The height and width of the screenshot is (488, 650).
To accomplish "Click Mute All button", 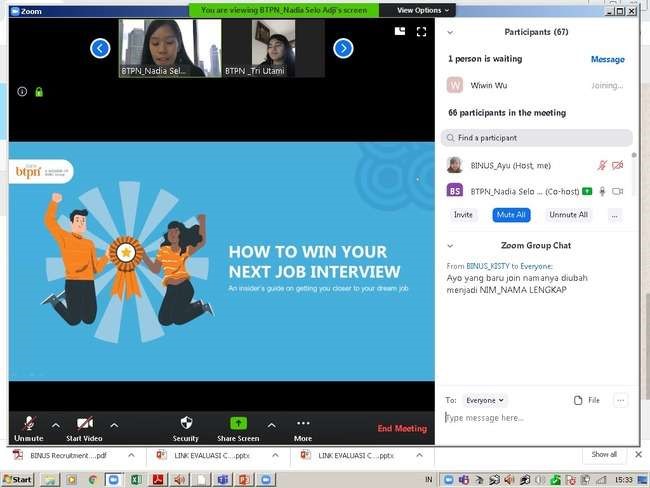I will click(511, 215).
